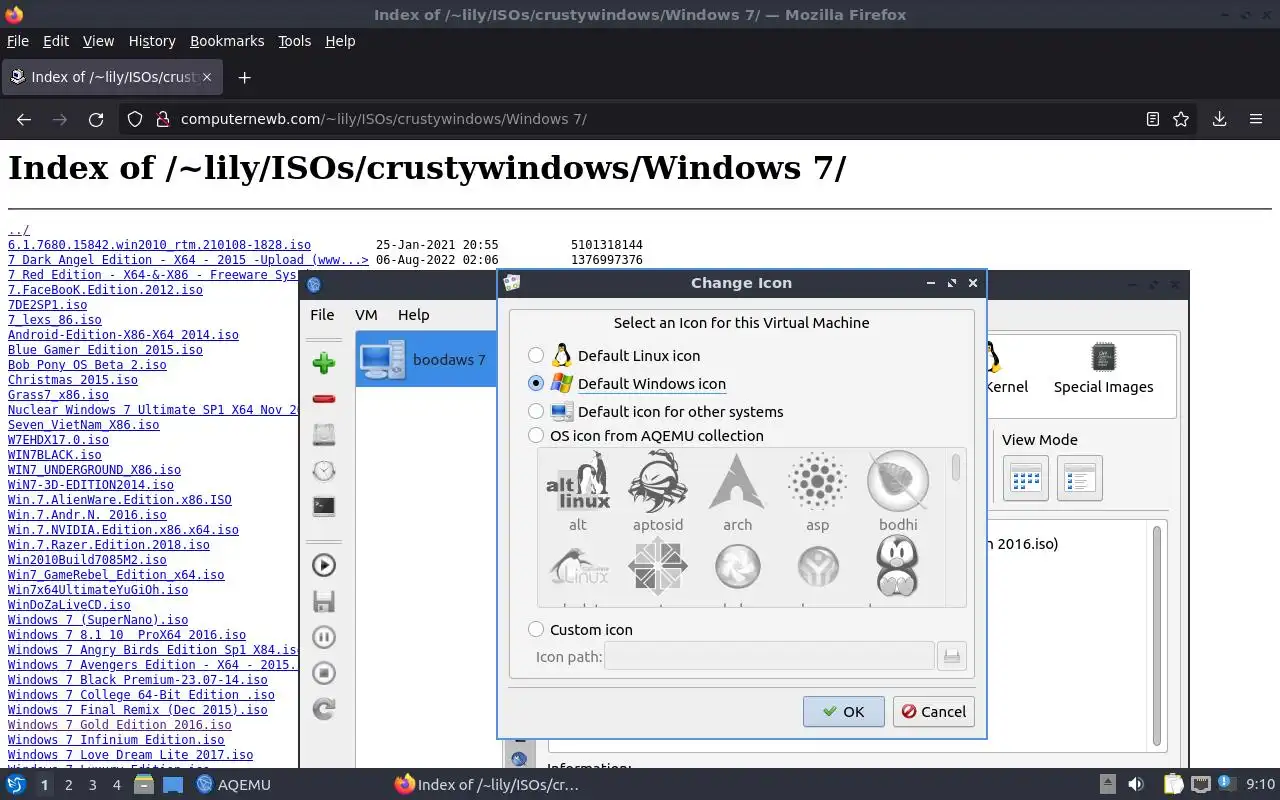Reload the Firefox page
The height and width of the screenshot is (800, 1280).
96,119
